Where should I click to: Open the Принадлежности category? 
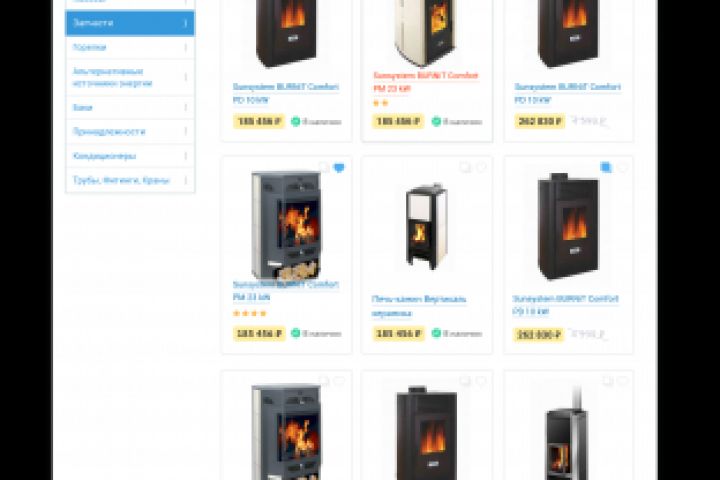point(109,132)
